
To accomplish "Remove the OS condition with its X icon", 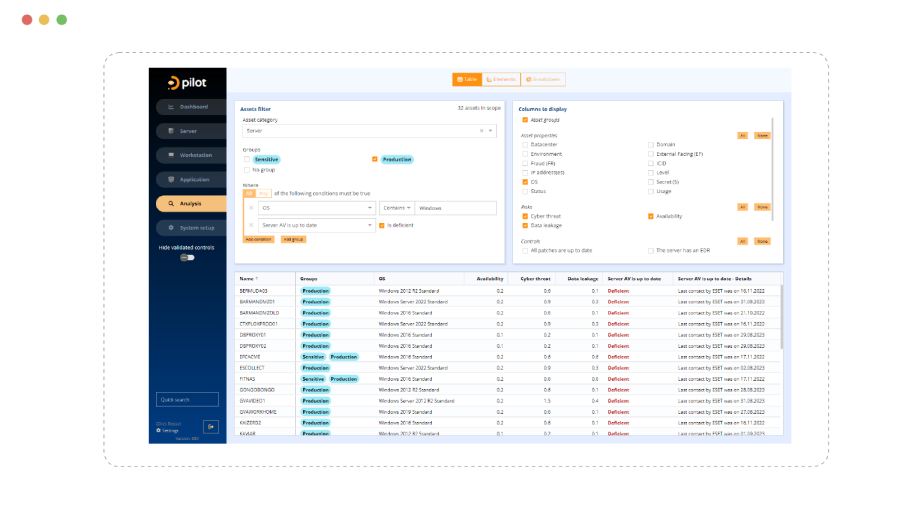I will point(250,208).
